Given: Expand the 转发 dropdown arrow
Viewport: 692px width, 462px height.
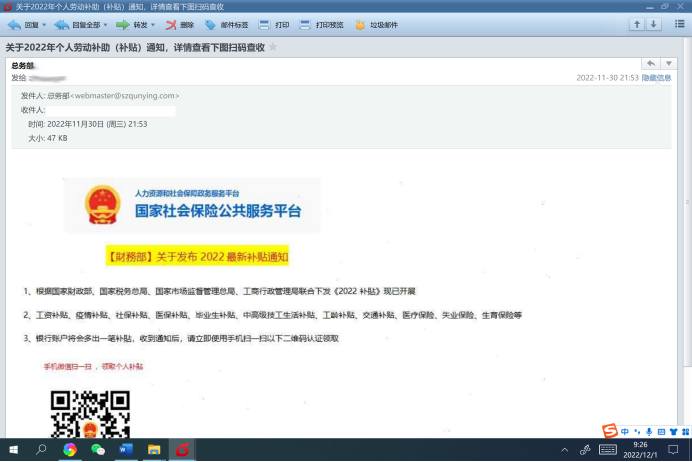Looking at the screenshot, I should coord(153,24).
